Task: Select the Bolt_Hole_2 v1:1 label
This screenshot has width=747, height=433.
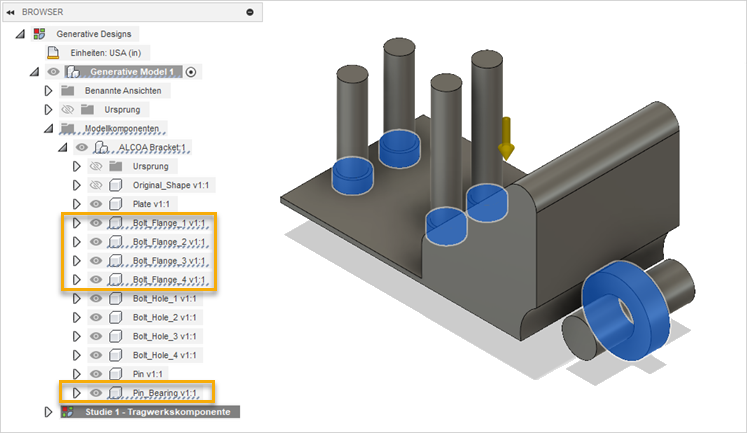Action: 164,317
